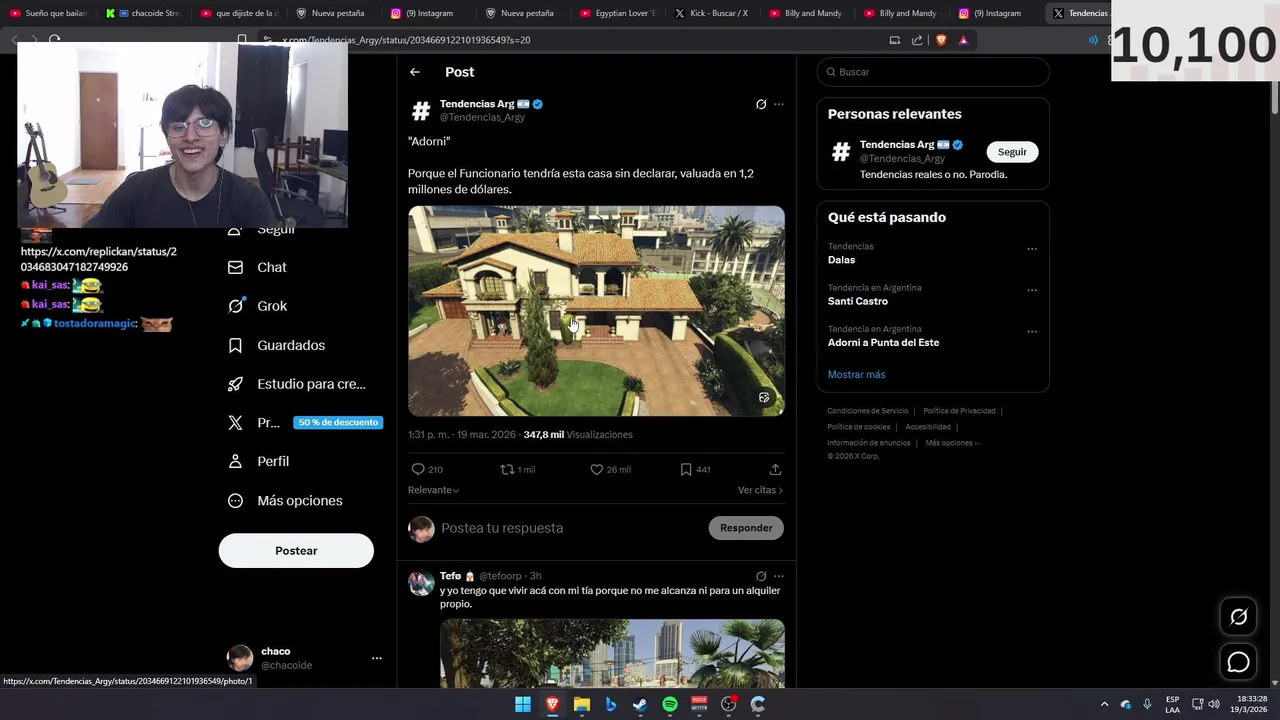1280x720 pixels.
Task: Expand footer Más opciones menu
Action: point(952,443)
